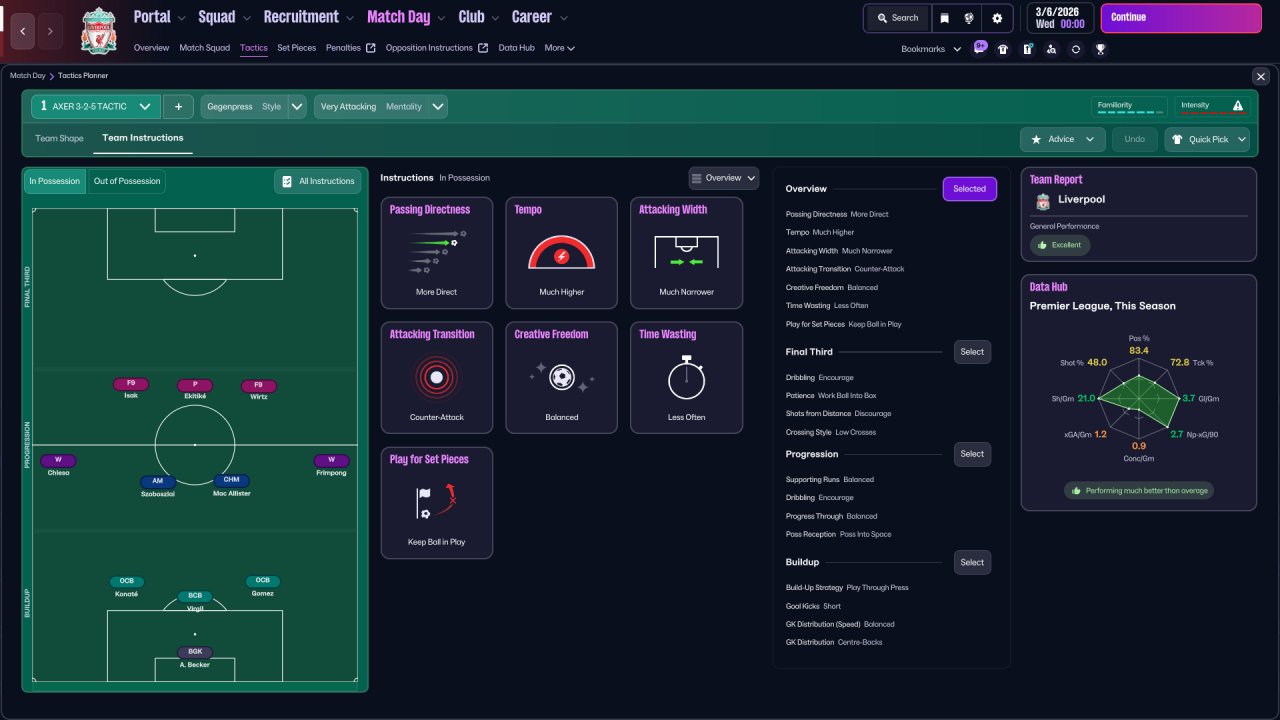Toggle the Selected button for Overview
1280x720 pixels.
click(x=970, y=189)
